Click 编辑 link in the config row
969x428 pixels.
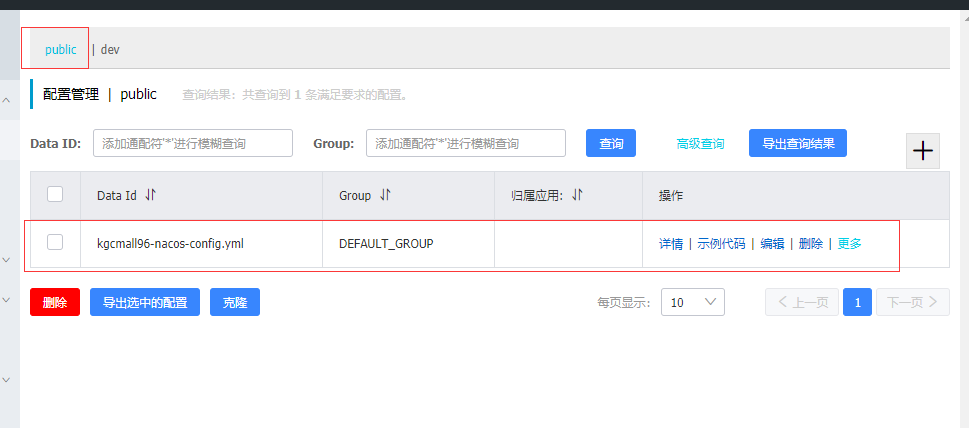tap(772, 244)
